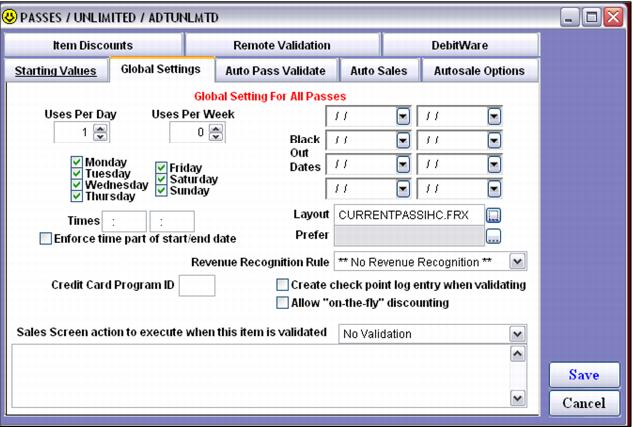
Task: Click the Save button
Action: point(583,375)
